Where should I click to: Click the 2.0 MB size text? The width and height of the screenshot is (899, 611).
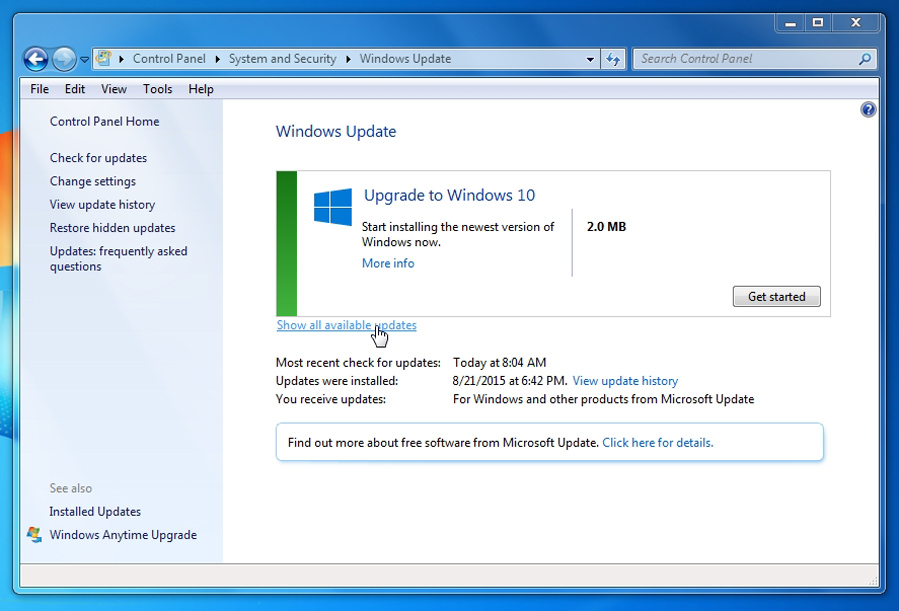607,226
